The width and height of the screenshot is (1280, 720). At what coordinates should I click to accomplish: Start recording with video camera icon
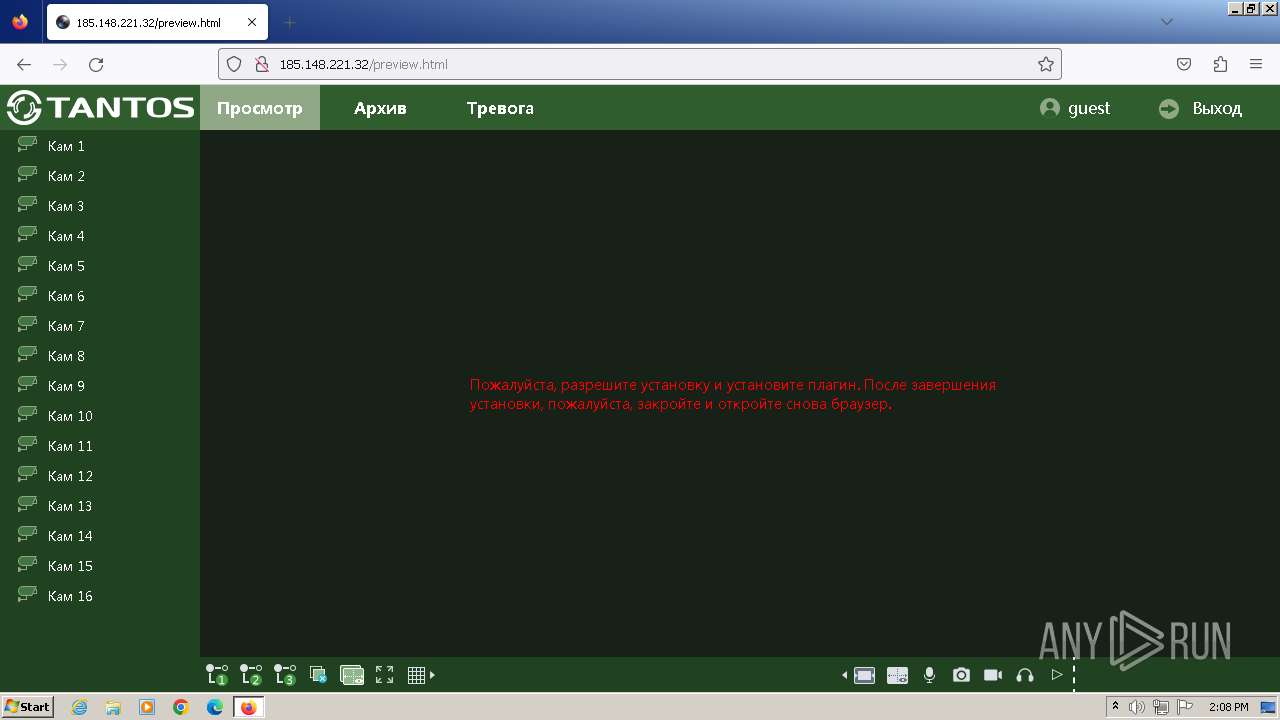coord(993,675)
